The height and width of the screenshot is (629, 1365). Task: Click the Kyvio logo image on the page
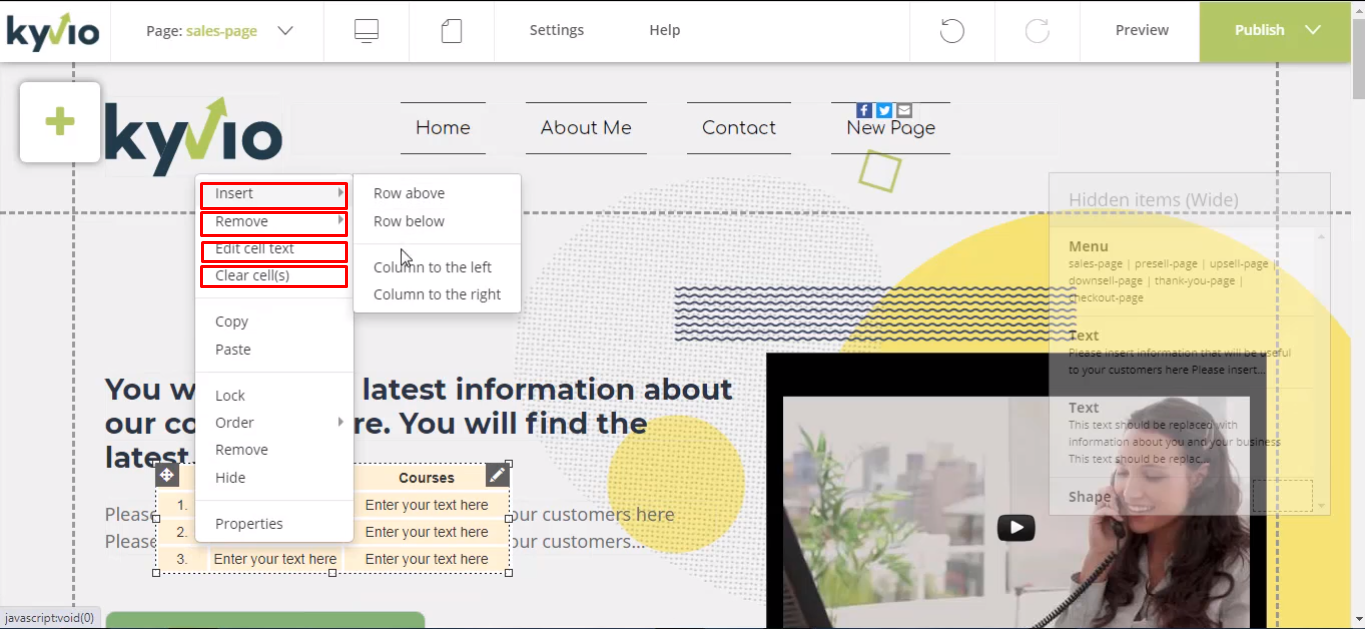coord(193,137)
